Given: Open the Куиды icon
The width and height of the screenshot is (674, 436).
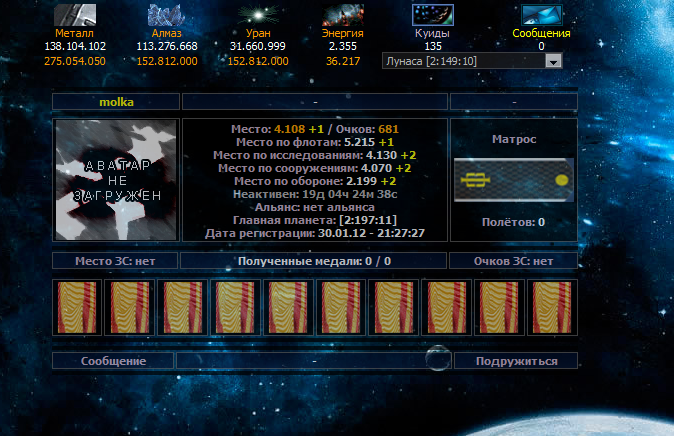Looking at the screenshot, I should pyautogui.click(x=433, y=14).
